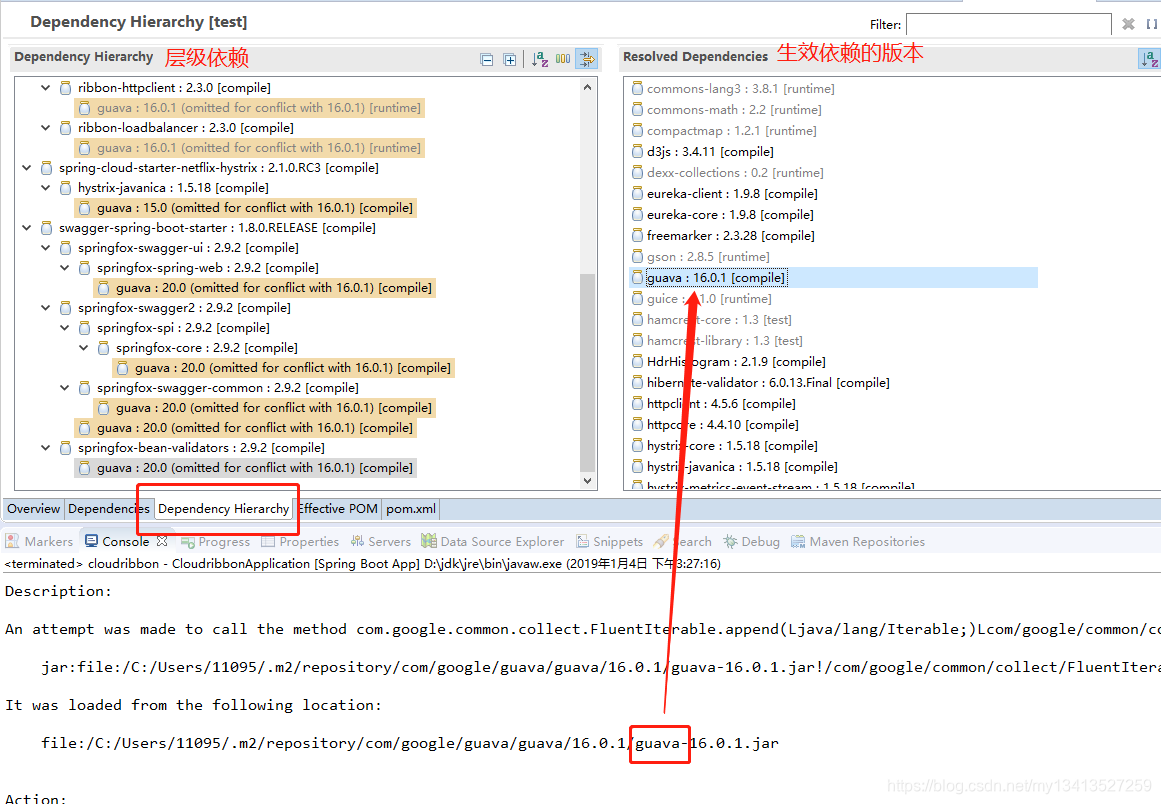The width and height of the screenshot is (1161, 804).
Task: Clear the Filter field with X icon
Action: pos(1128,24)
